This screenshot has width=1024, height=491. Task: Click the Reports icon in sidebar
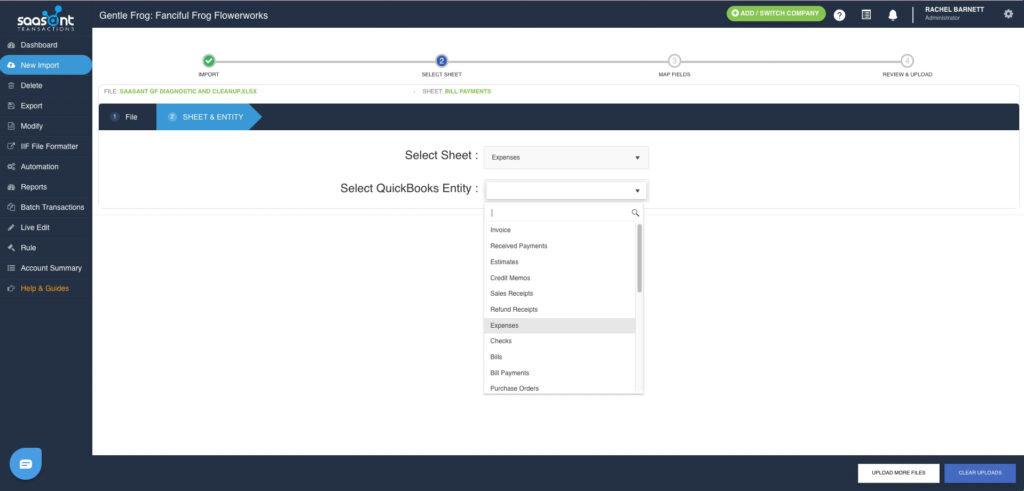[x=10, y=187]
